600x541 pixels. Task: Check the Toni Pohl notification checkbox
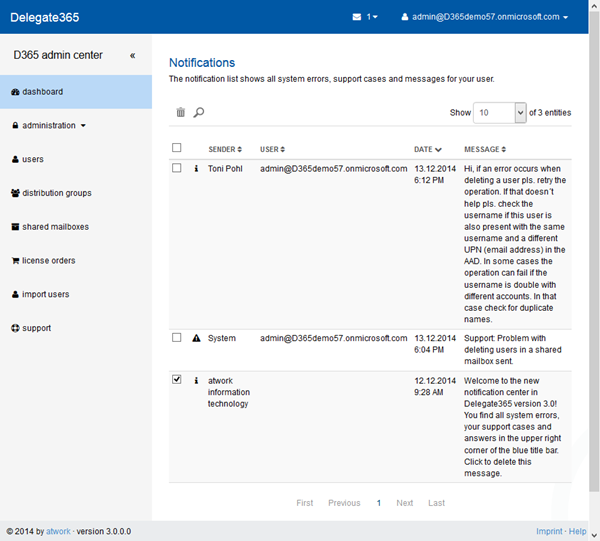point(176,168)
